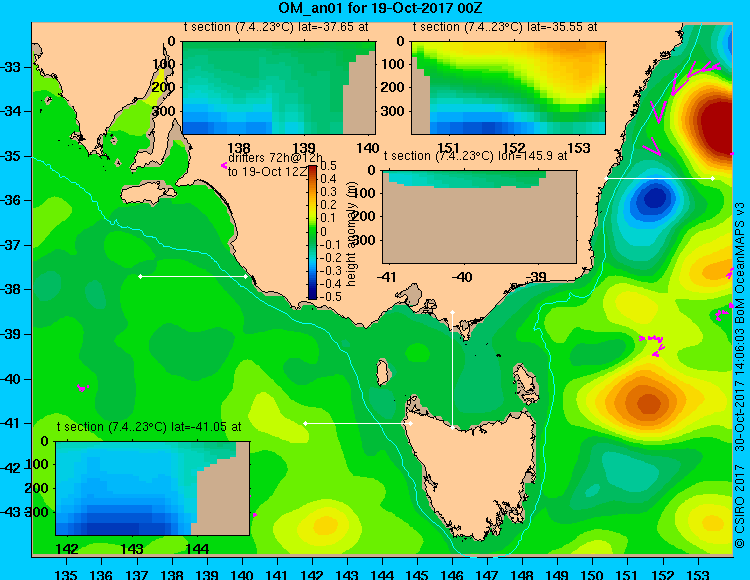Click the CSIRO BoM OceanMAPS v3 copyright text
The image size is (750, 580).
pos(740,375)
